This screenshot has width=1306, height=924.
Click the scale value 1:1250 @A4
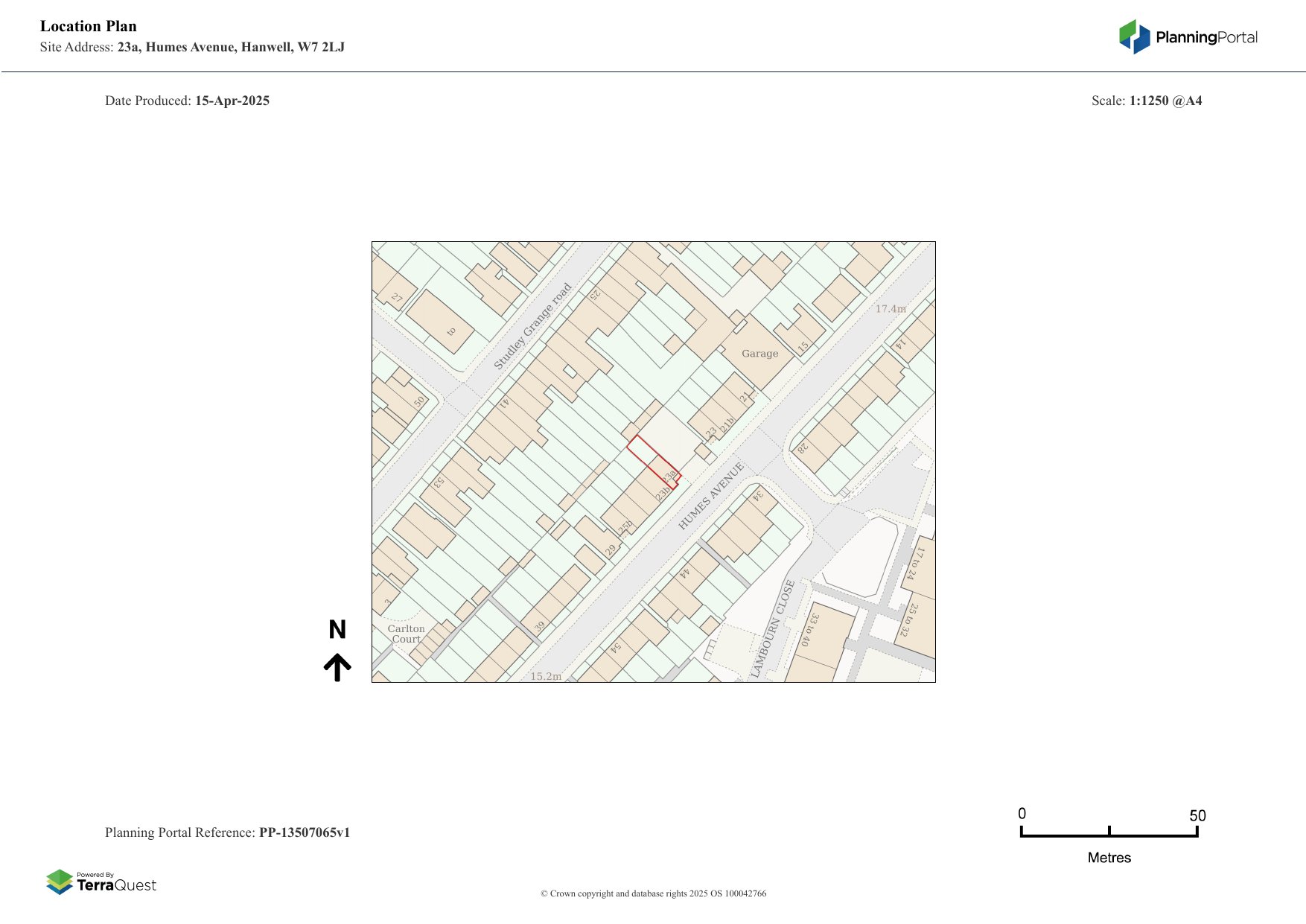[1165, 101]
